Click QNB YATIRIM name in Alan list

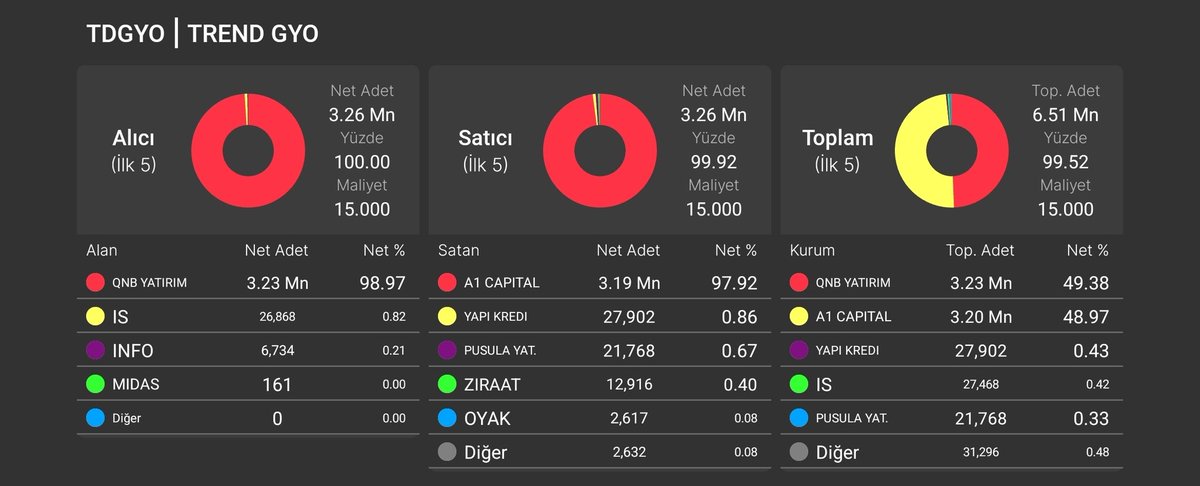(x=149, y=283)
